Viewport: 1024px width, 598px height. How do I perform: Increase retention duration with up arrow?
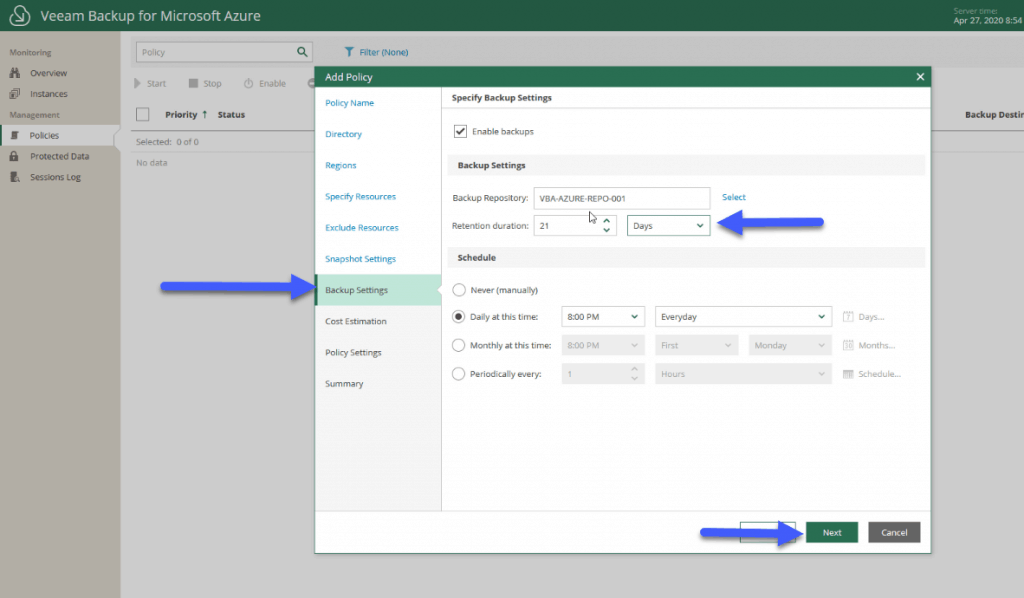(x=607, y=221)
